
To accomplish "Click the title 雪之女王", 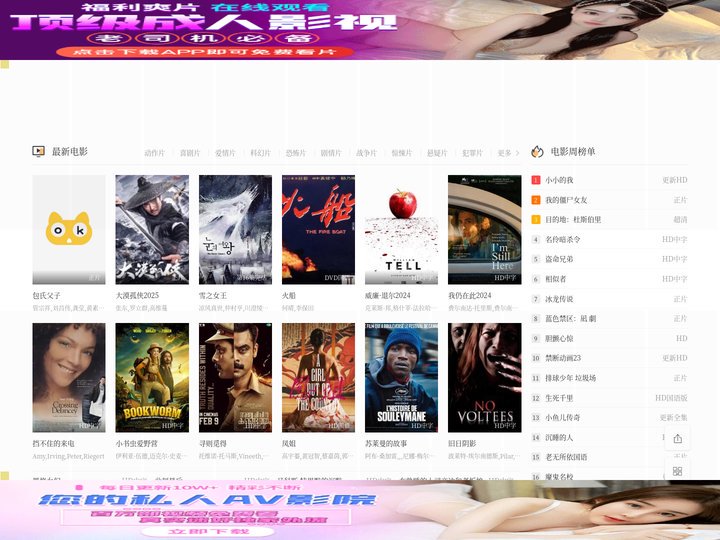I will pos(213,295).
